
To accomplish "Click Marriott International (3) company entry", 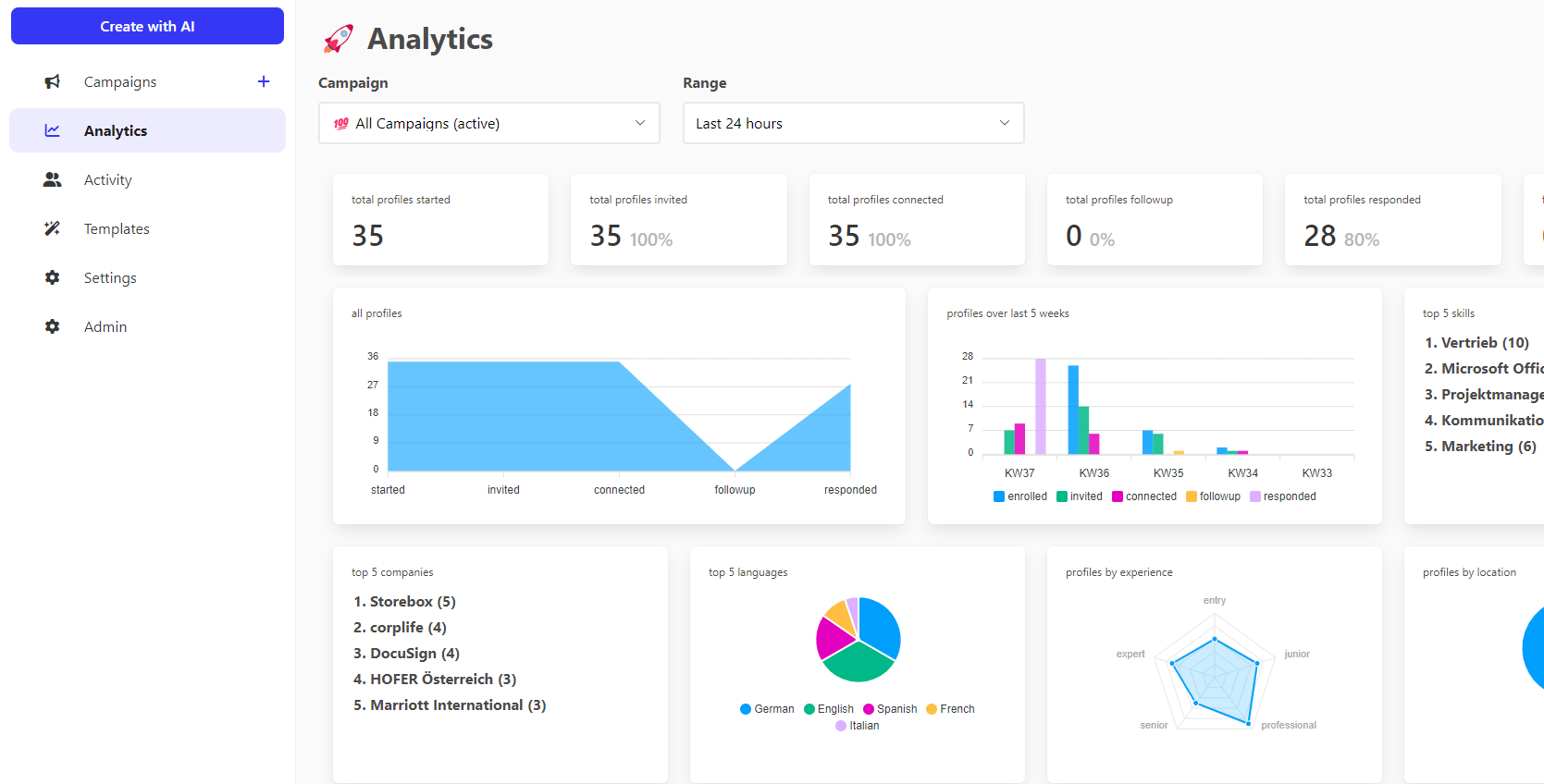I will (x=458, y=705).
